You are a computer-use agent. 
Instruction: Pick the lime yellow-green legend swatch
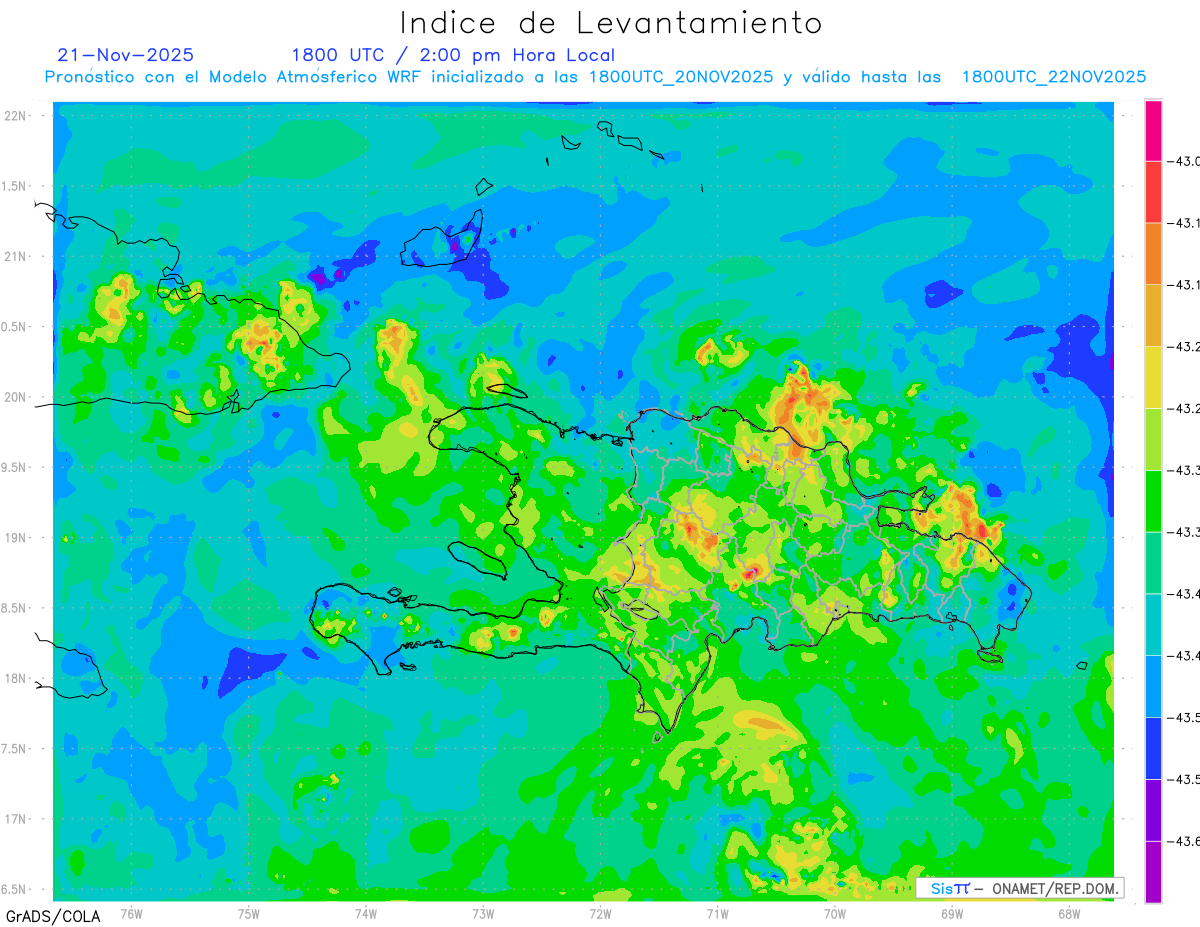pyautogui.click(x=1153, y=439)
